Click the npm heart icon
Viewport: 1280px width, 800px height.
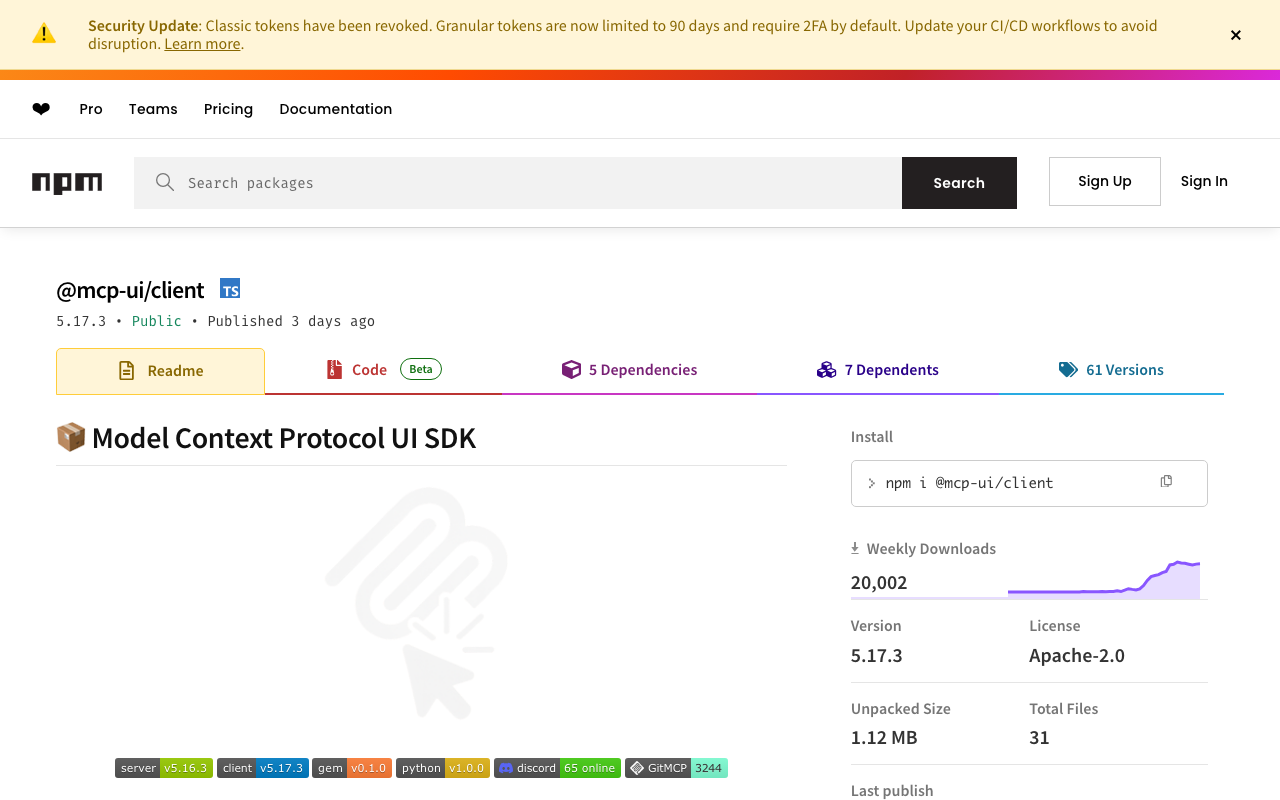(41, 109)
